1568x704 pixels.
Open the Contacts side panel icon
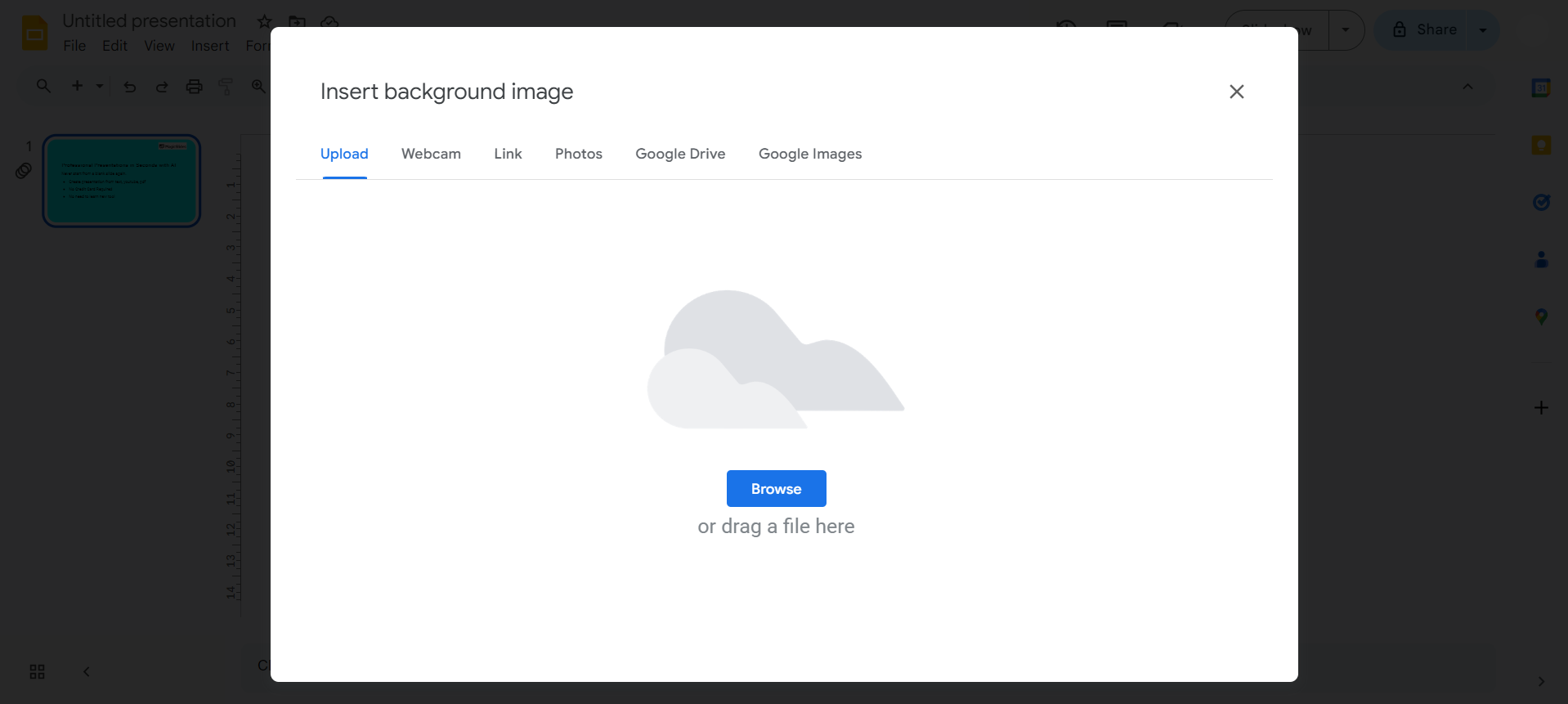click(x=1541, y=259)
